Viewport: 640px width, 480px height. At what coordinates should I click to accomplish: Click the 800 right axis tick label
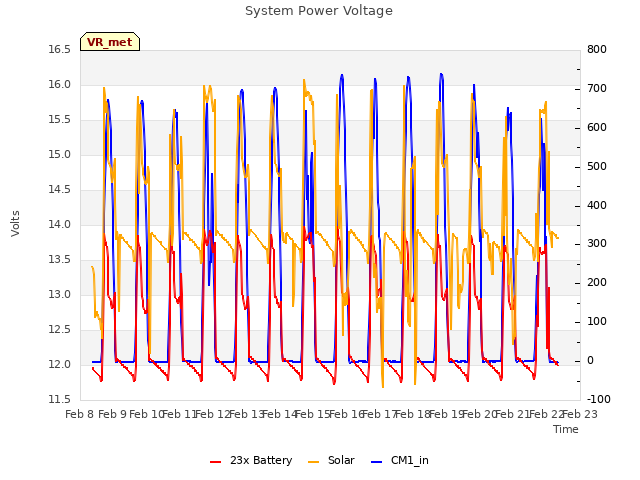click(597, 50)
